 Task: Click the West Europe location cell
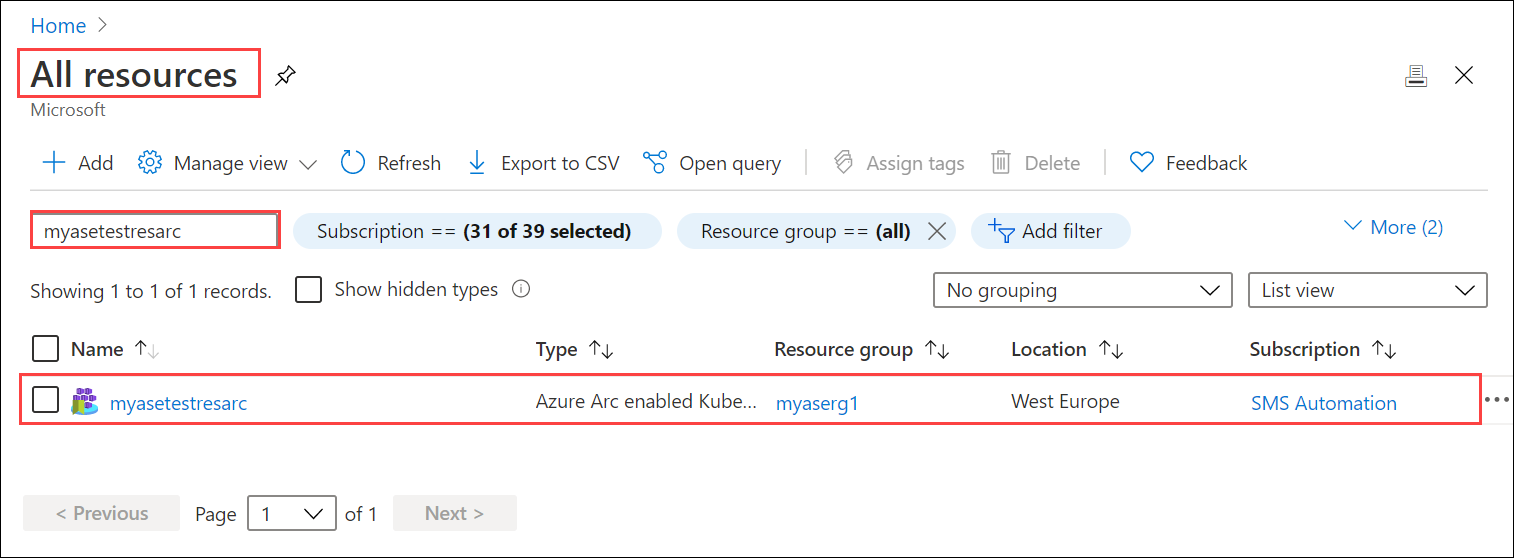point(1065,401)
